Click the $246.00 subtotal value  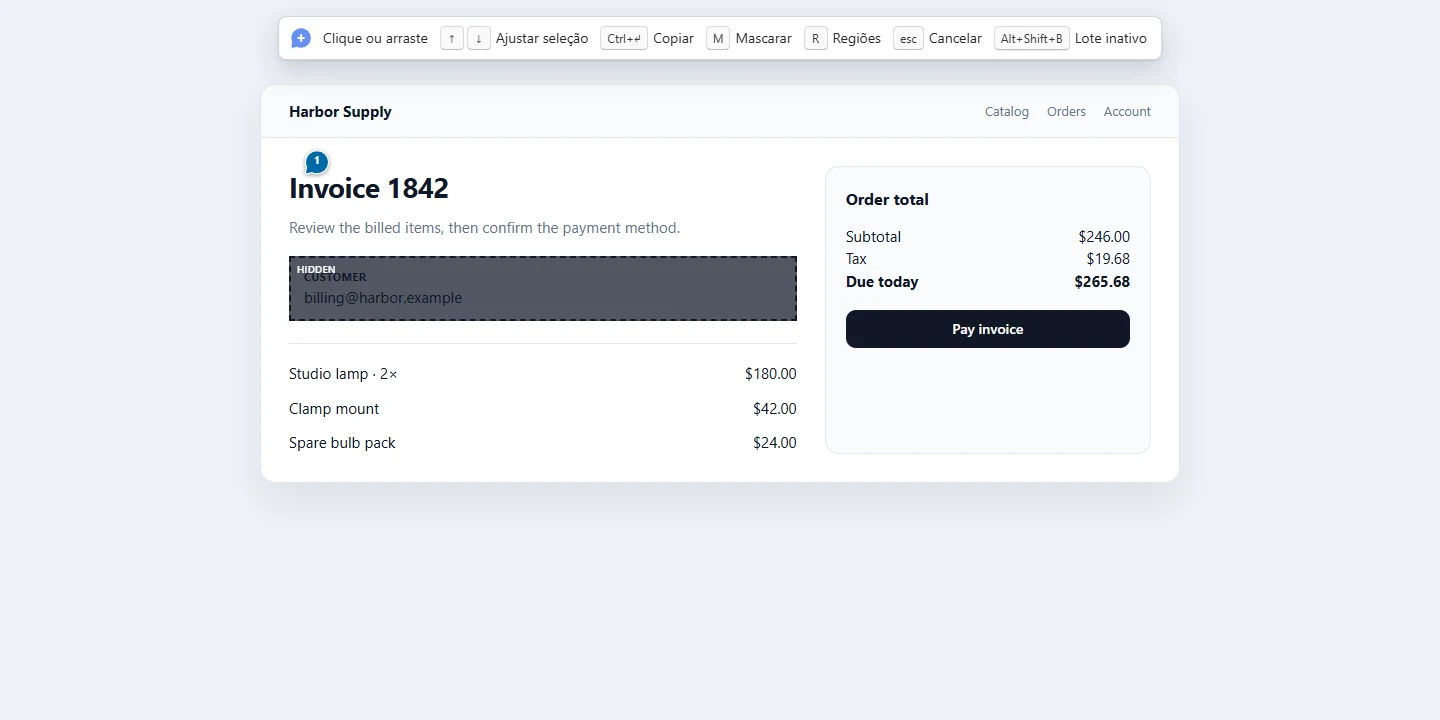(1104, 237)
